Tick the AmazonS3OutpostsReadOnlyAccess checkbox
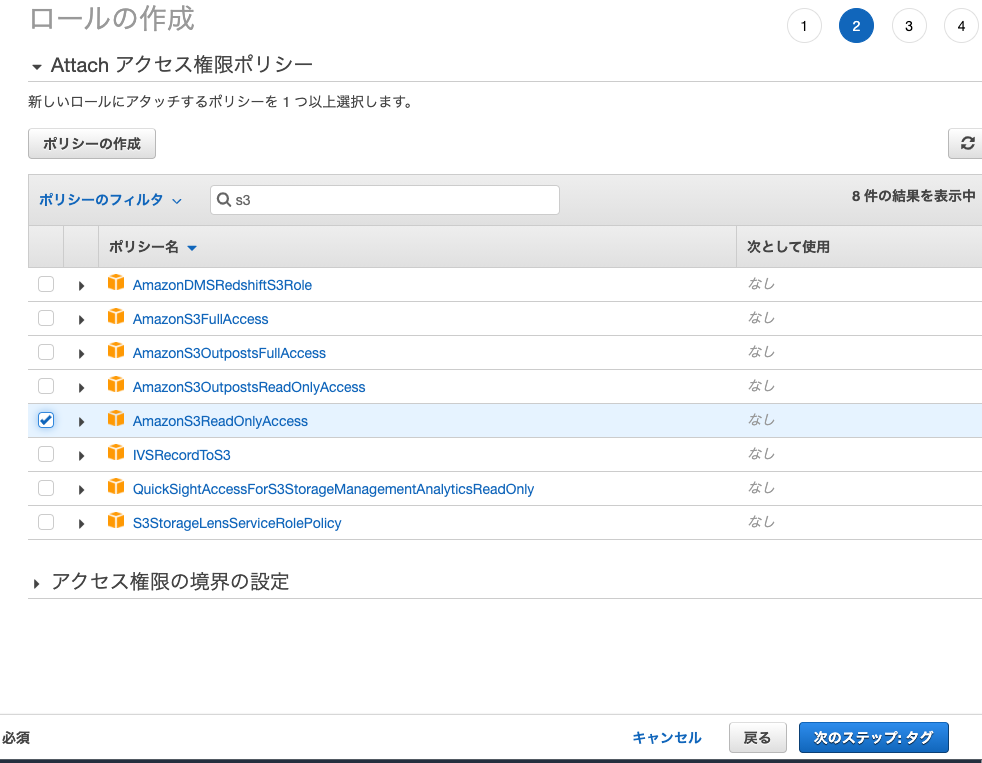The width and height of the screenshot is (982, 763). point(46,386)
